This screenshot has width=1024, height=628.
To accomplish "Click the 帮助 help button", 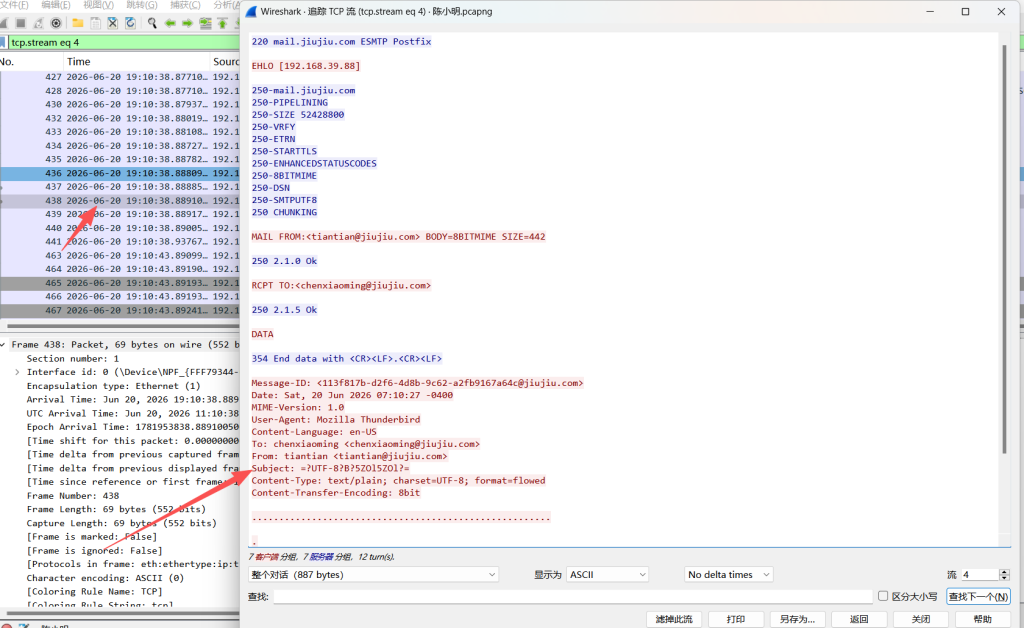I will (982, 619).
